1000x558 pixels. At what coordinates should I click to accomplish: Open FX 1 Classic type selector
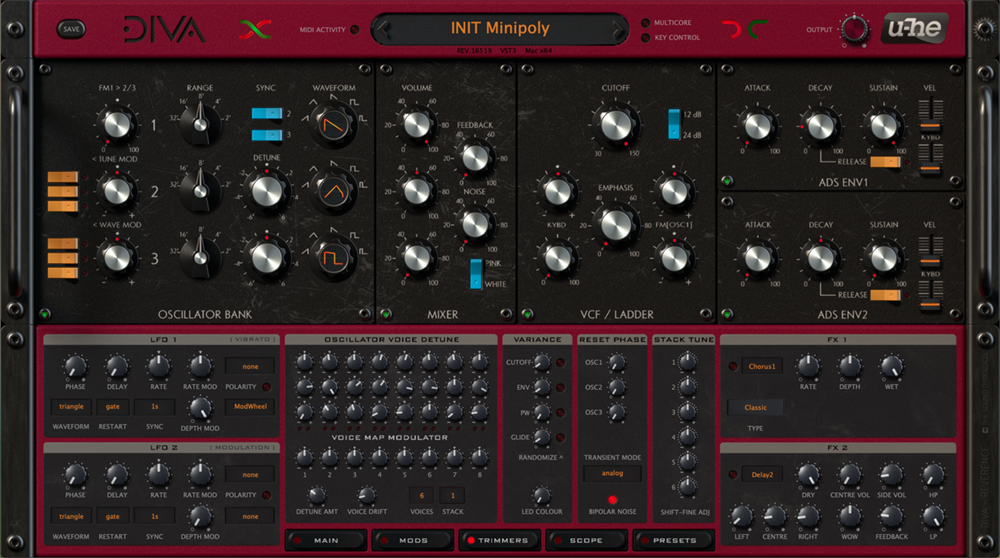coord(756,407)
